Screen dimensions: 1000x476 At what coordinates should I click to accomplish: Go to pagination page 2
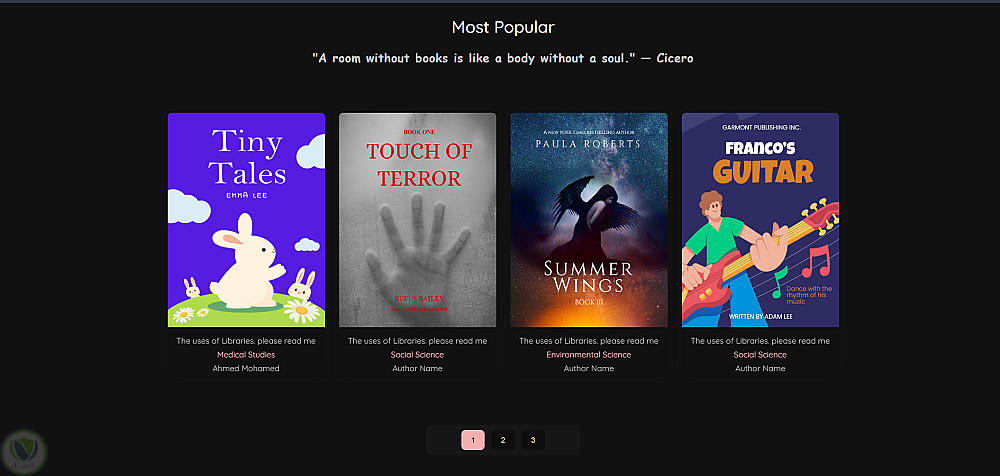coord(503,440)
